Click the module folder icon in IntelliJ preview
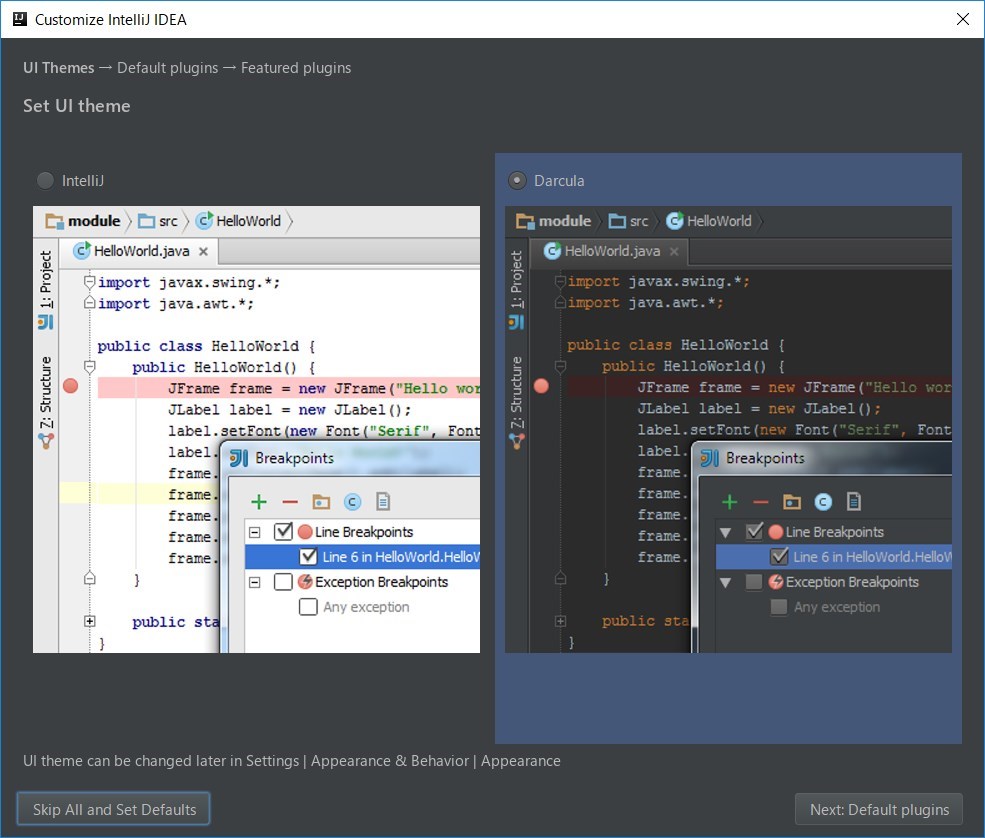The height and width of the screenshot is (838, 985). (x=55, y=221)
